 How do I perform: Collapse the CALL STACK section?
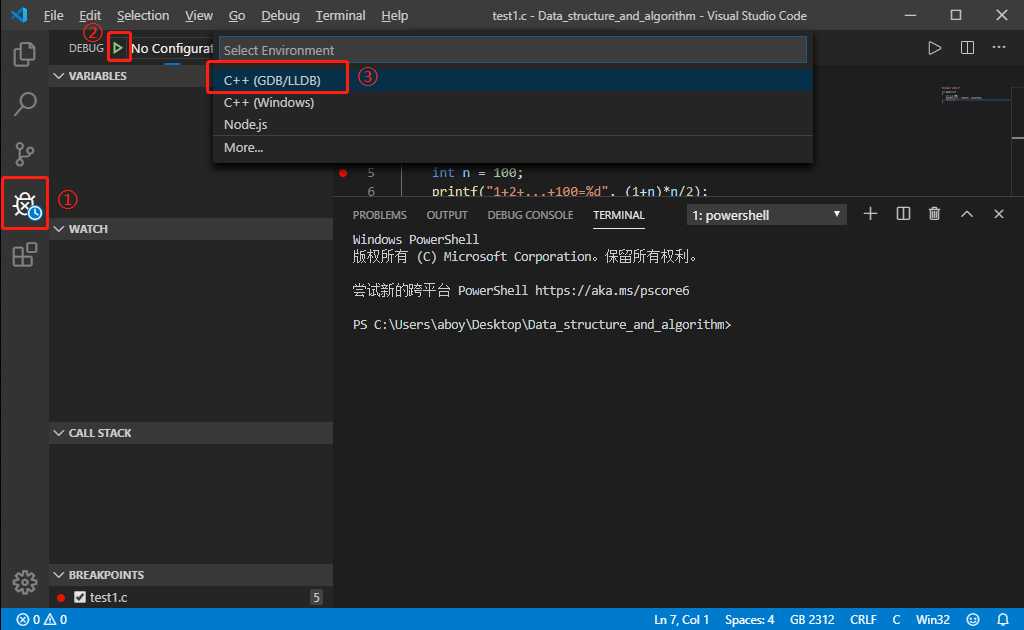click(191, 433)
